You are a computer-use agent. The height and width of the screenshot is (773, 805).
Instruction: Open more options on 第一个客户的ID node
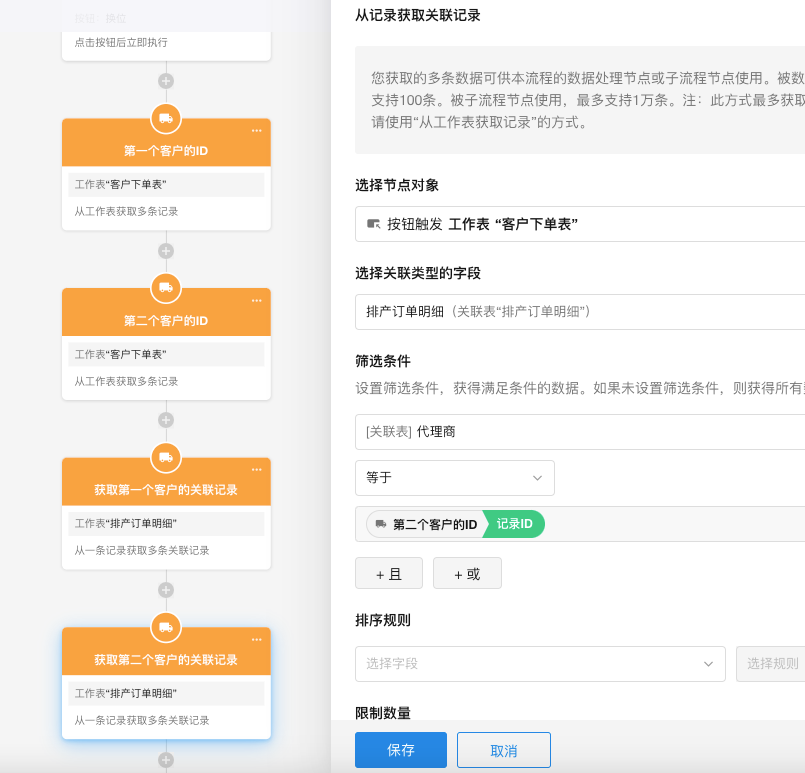tap(257, 131)
